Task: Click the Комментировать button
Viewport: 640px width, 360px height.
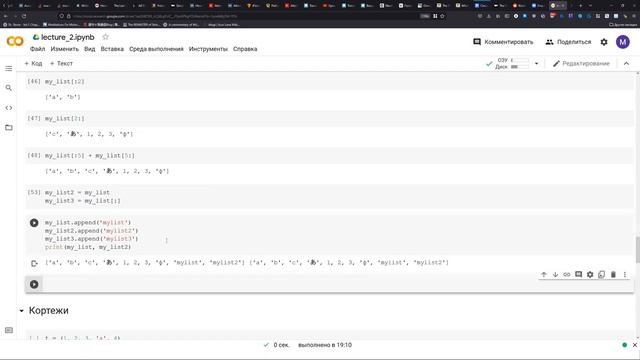Action: 503,42
